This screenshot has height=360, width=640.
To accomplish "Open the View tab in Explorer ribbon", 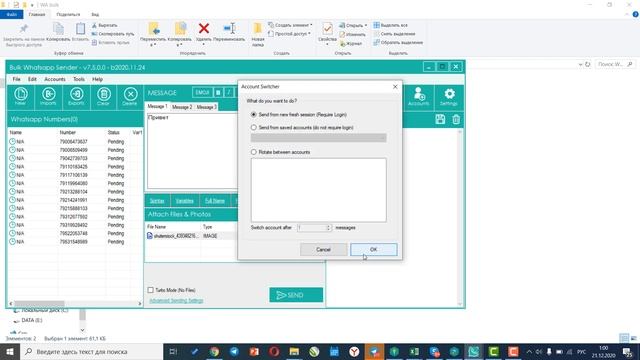I will pyautogui.click(x=95, y=14).
